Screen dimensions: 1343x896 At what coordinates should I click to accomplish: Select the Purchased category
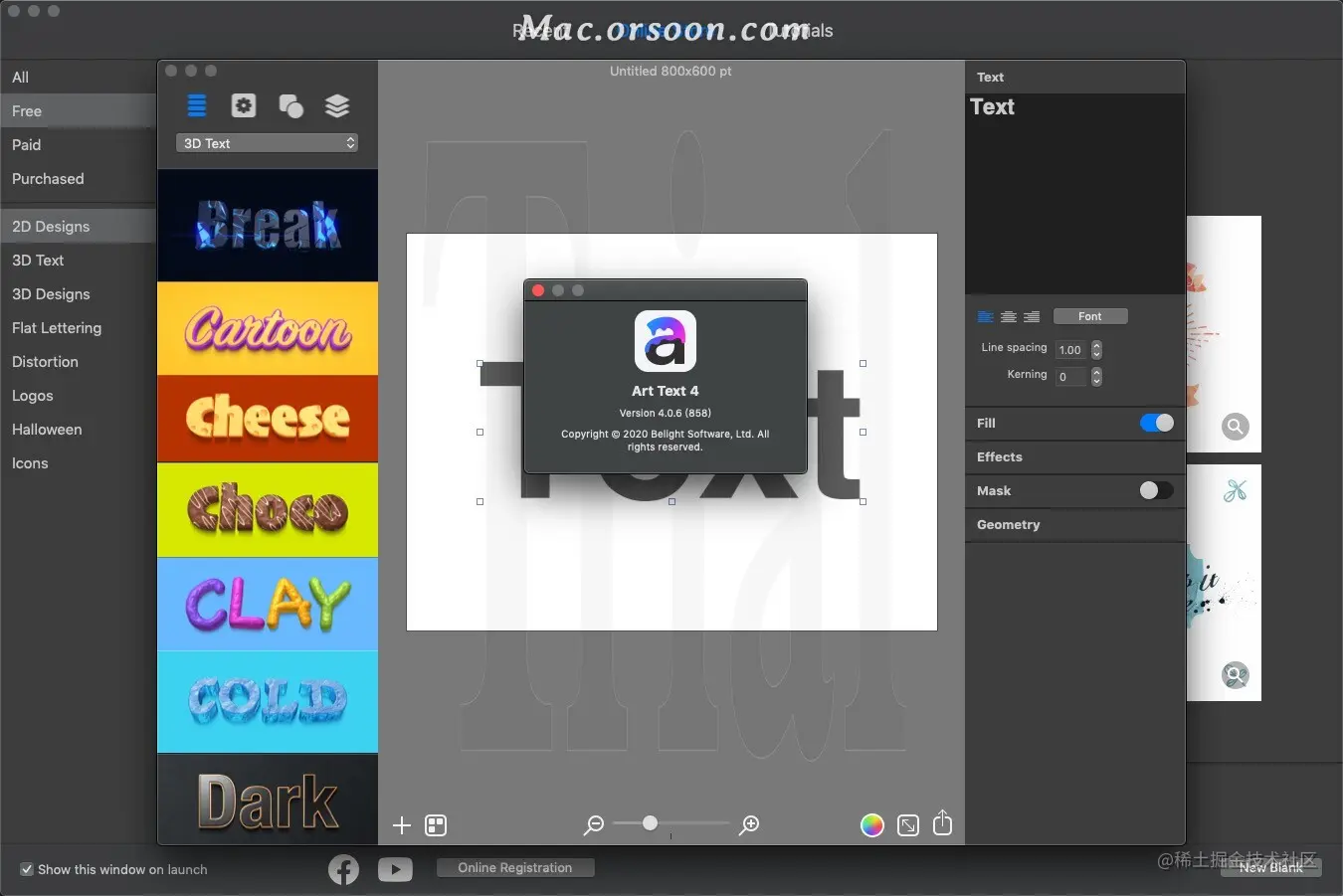click(78, 179)
